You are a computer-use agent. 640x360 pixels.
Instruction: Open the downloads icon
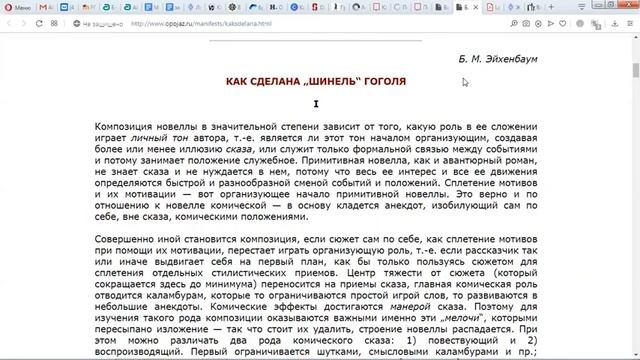click(x=615, y=24)
